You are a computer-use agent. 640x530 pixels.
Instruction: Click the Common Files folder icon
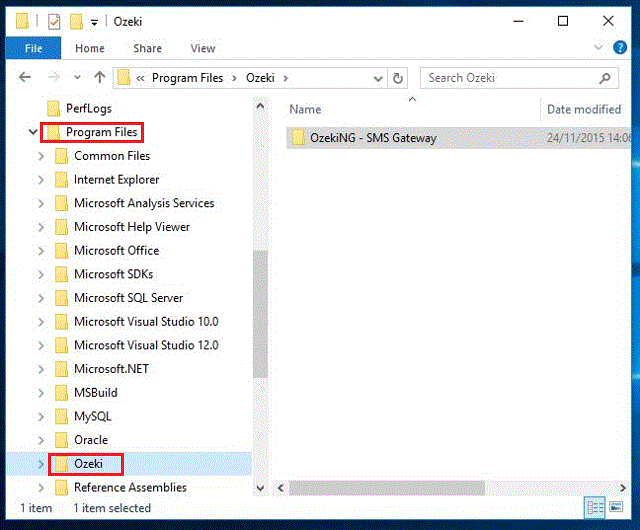point(61,156)
